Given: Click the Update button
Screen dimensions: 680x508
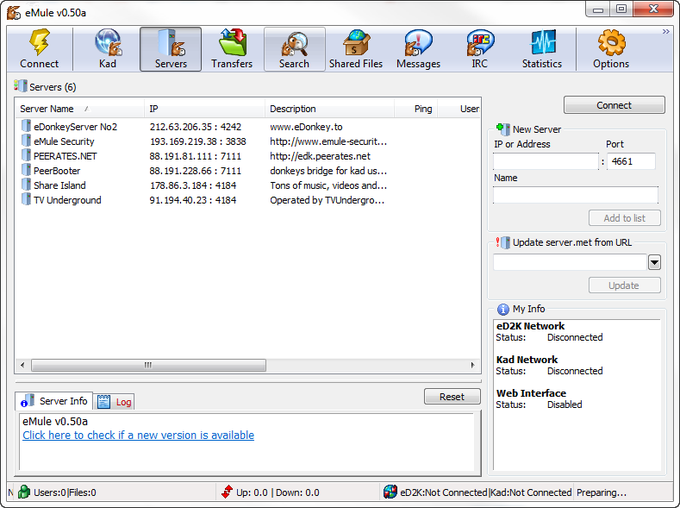Looking at the screenshot, I should [624, 285].
